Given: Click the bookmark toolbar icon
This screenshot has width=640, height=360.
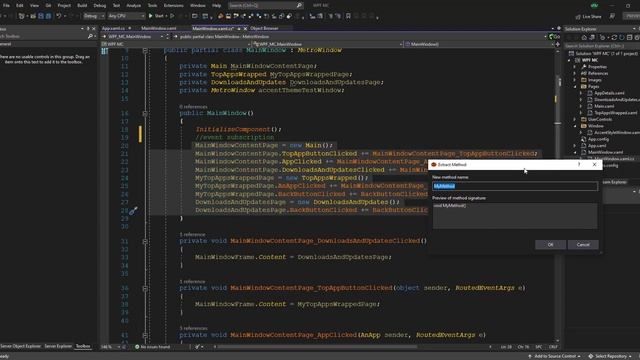Looking at the screenshot, I should (x=348, y=16).
